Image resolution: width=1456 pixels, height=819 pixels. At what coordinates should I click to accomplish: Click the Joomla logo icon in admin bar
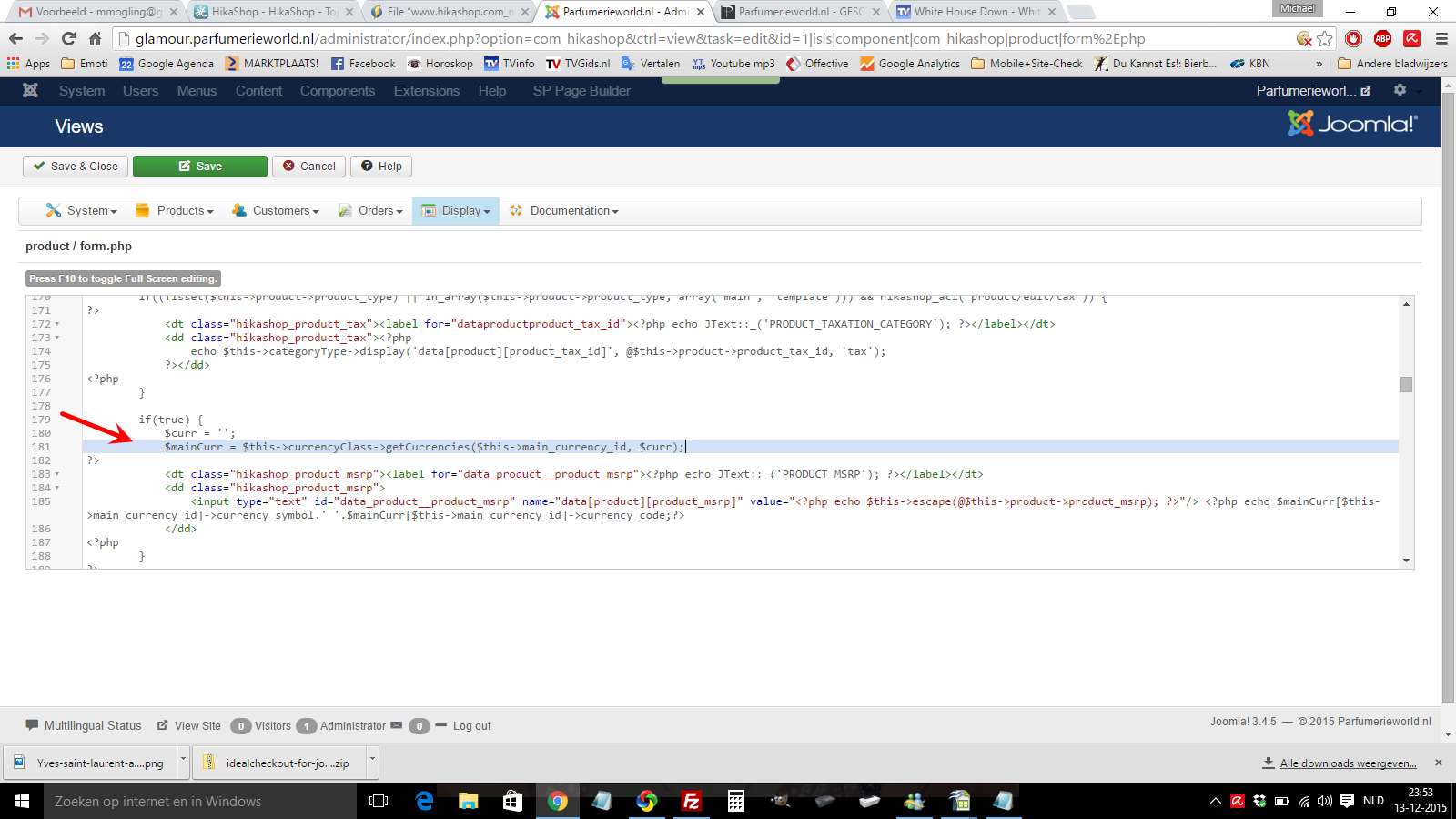pos(30,91)
